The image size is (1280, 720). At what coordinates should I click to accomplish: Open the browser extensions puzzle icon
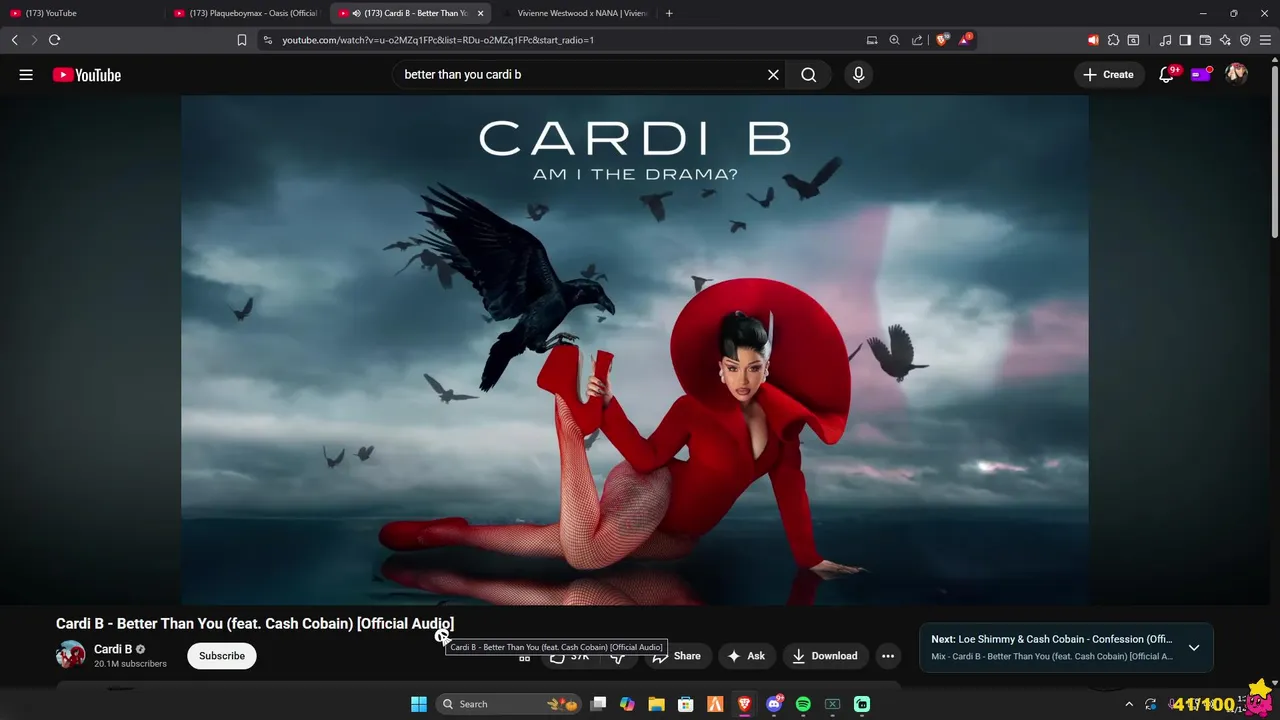[1113, 40]
